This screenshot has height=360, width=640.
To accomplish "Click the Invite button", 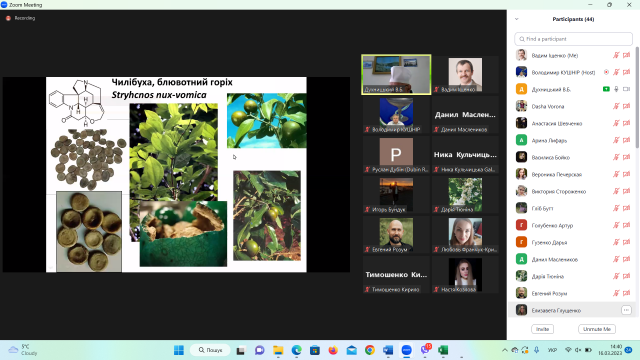I will tap(542, 329).
